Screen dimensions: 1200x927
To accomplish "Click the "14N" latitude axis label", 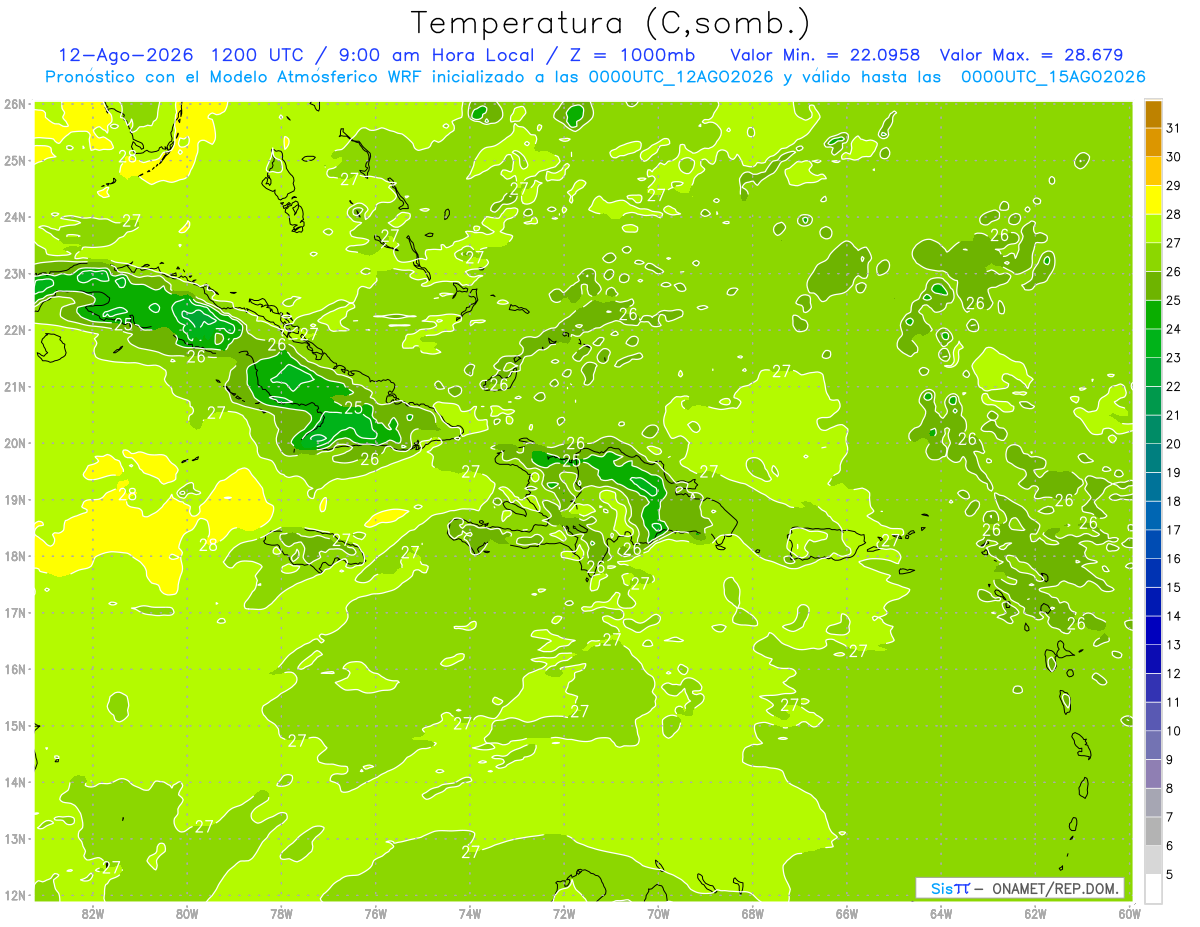I will pyautogui.click(x=15, y=782).
